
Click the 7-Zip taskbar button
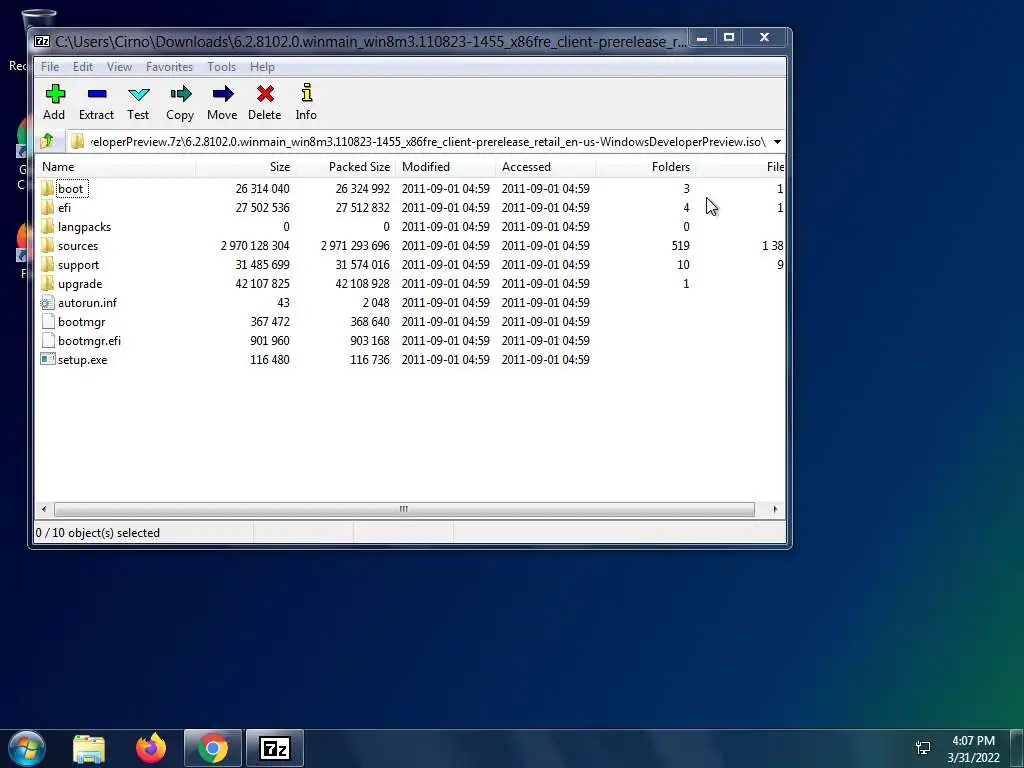pos(275,748)
